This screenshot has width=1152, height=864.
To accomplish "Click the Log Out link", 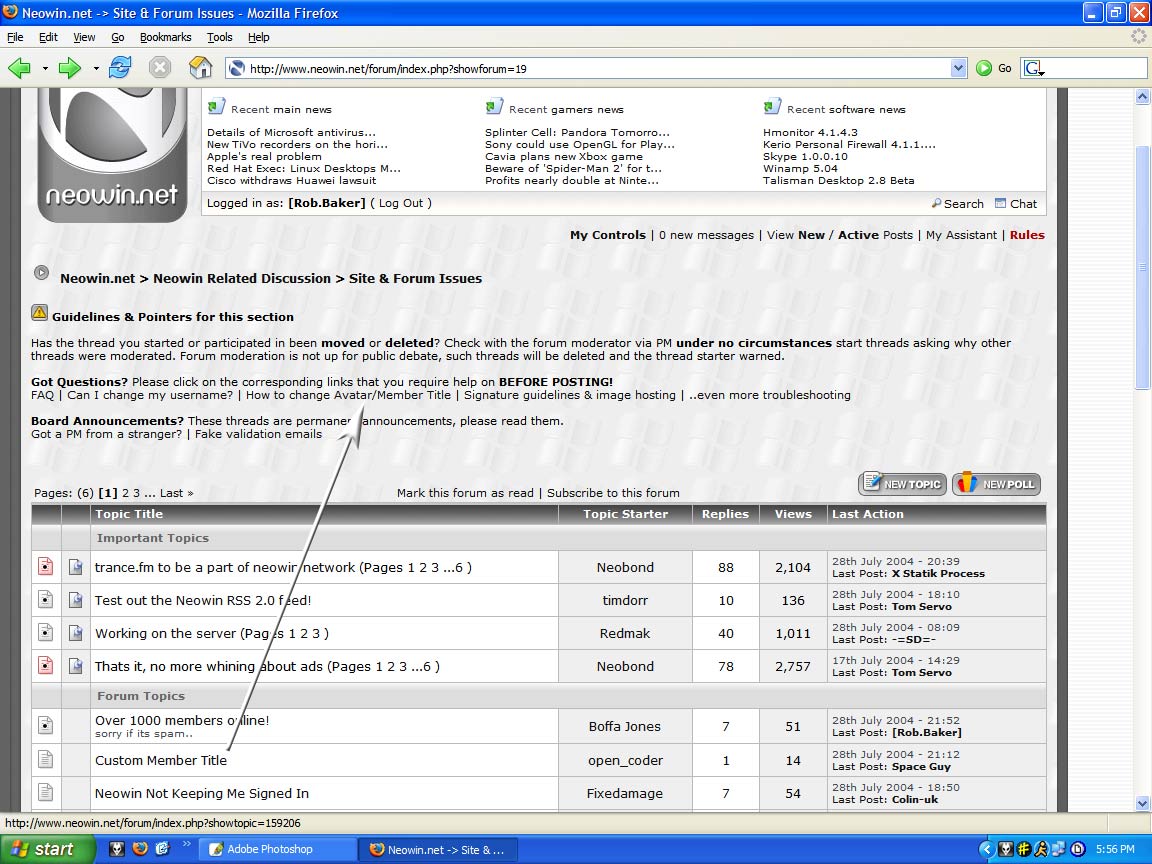I will point(401,203).
